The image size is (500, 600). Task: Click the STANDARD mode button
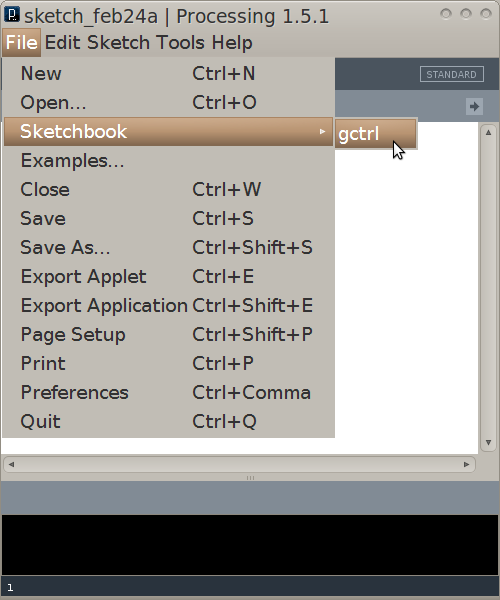[452, 74]
